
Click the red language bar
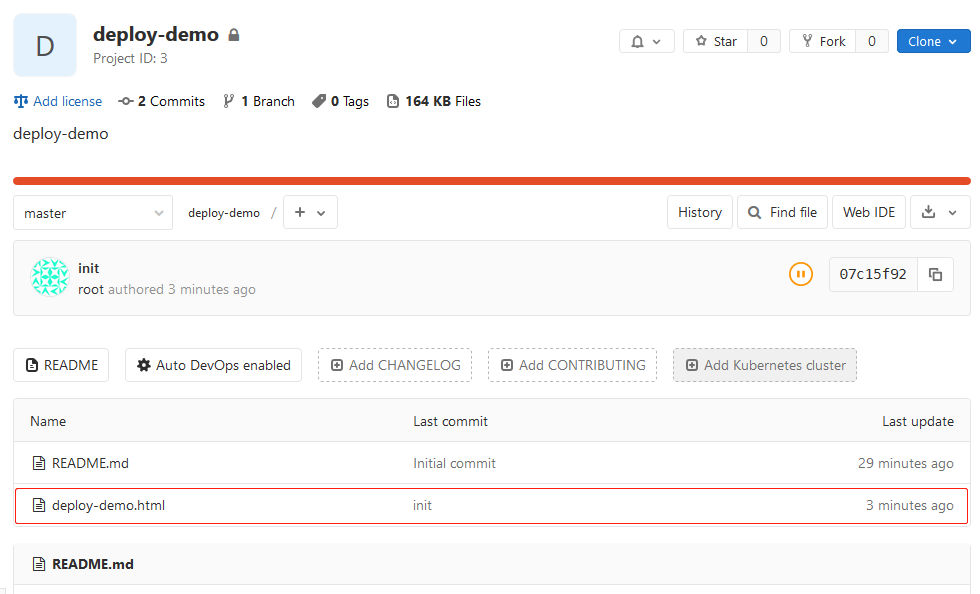491,181
